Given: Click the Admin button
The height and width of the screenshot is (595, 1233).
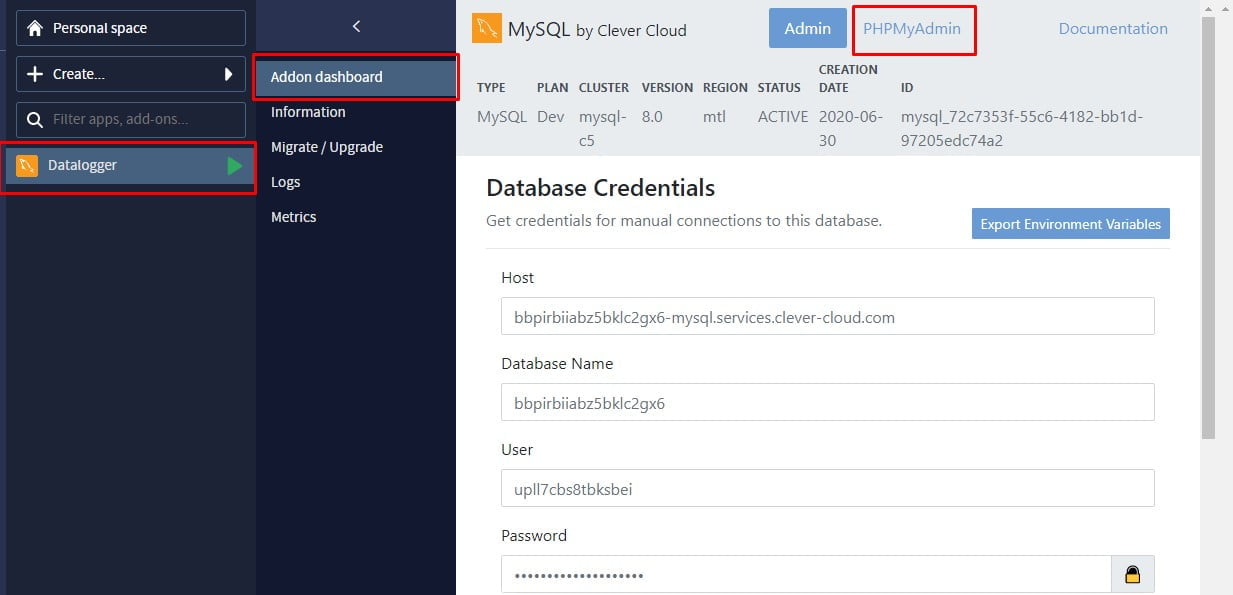Looking at the screenshot, I should pyautogui.click(x=807, y=29).
